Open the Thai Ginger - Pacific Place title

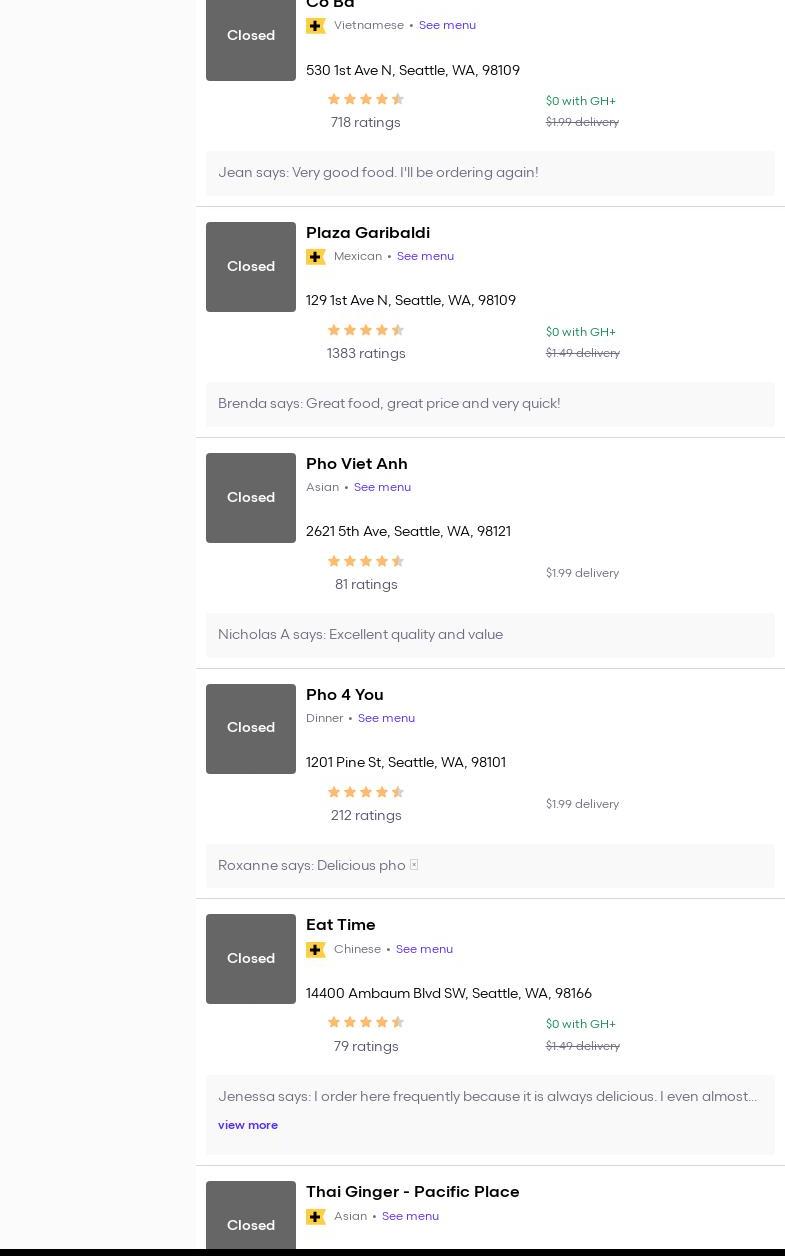click(x=413, y=1192)
